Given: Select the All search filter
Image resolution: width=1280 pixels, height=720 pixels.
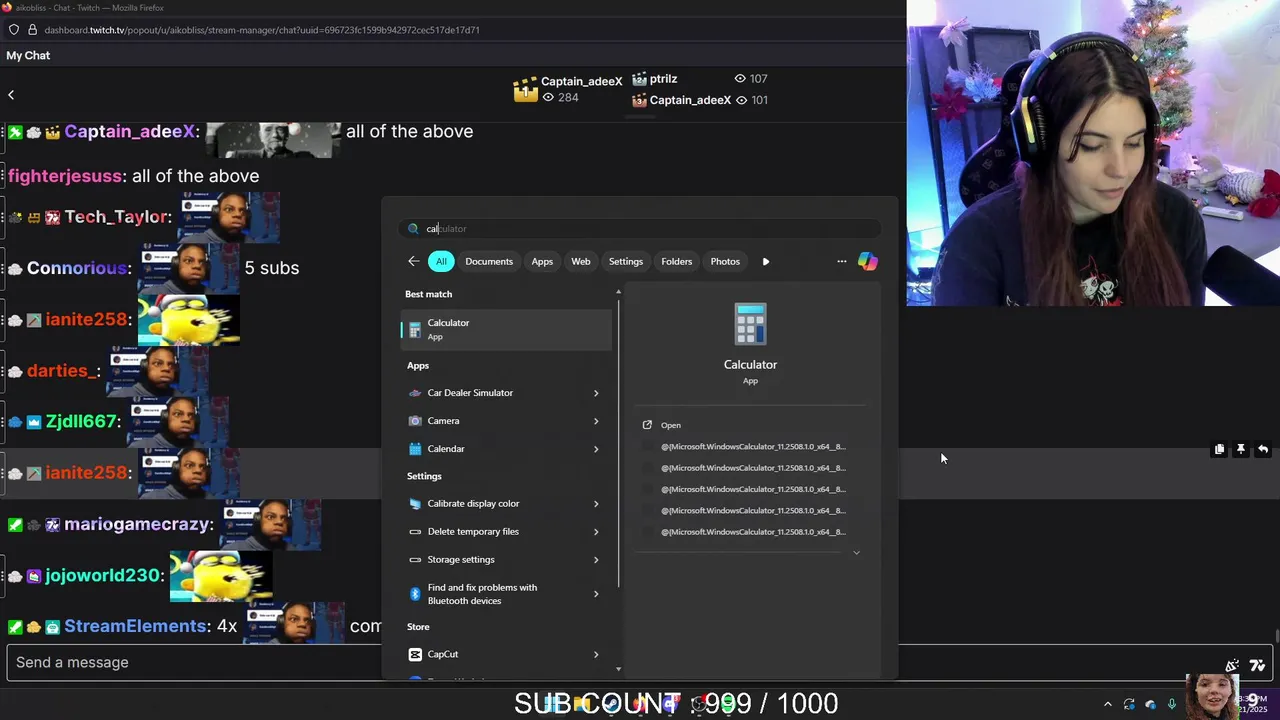Looking at the screenshot, I should tap(441, 261).
